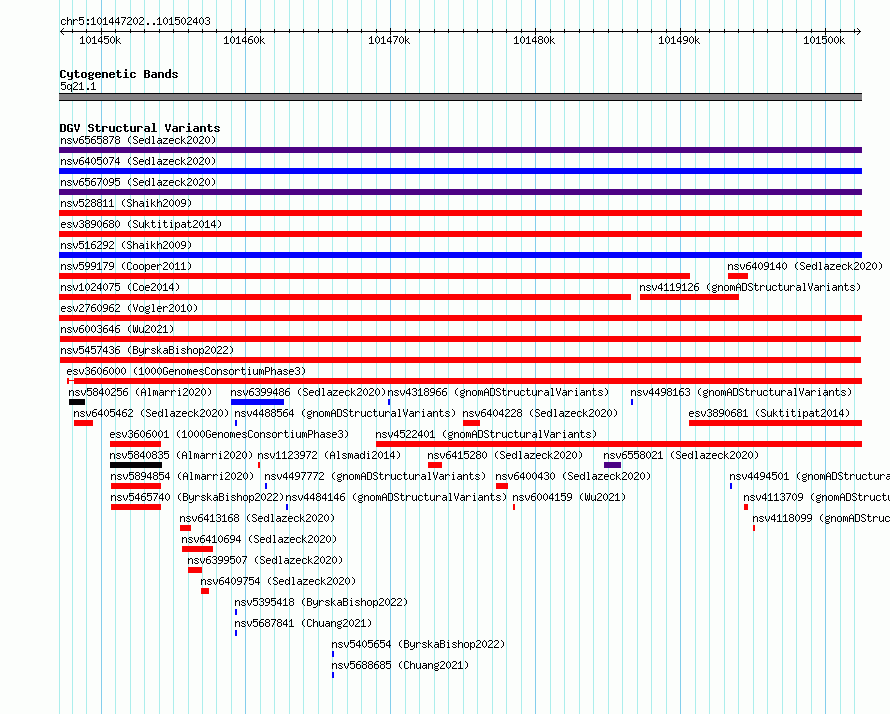Click nsv6413168 (Sedlazeck2020) label
Image resolution: width=890 pixels, height=714 pixels.
(257, 518)
